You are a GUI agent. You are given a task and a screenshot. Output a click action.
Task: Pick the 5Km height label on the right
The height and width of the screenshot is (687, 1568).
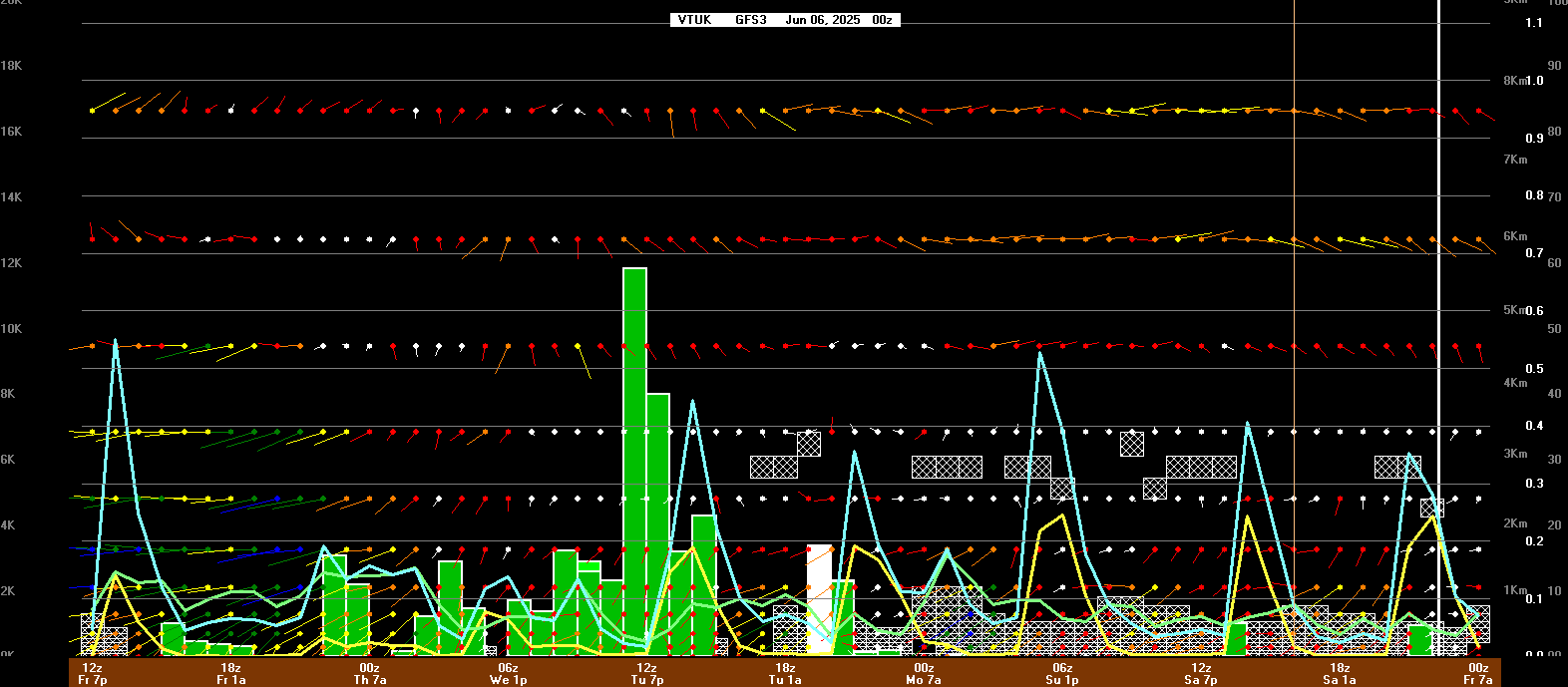tap(1514, 310)
